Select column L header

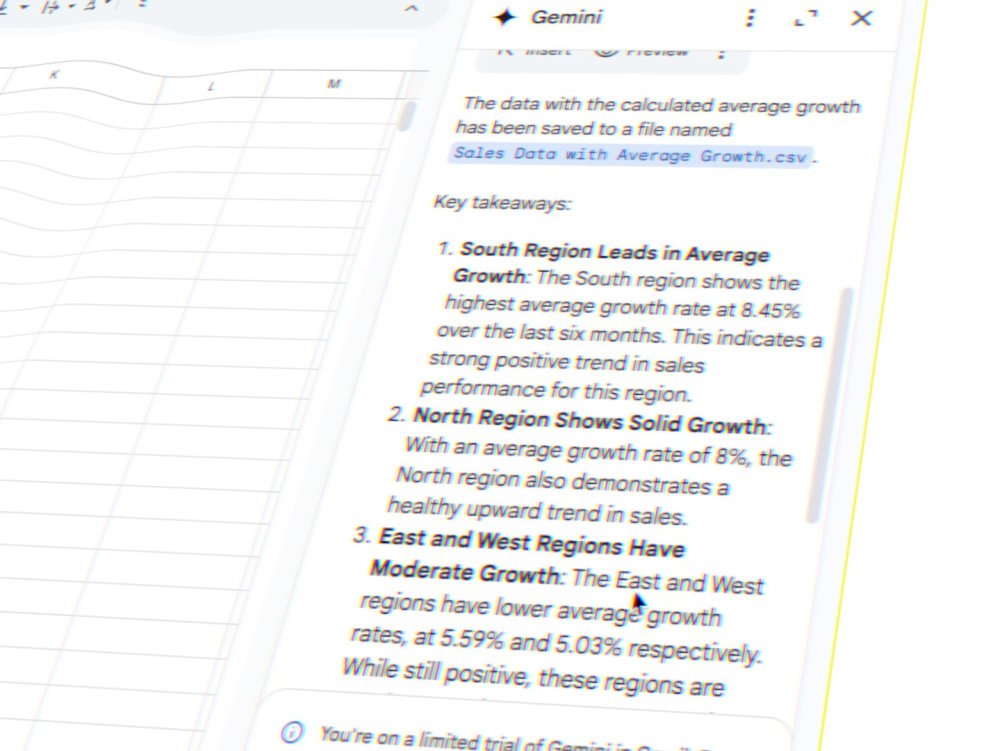pos(211,85)
